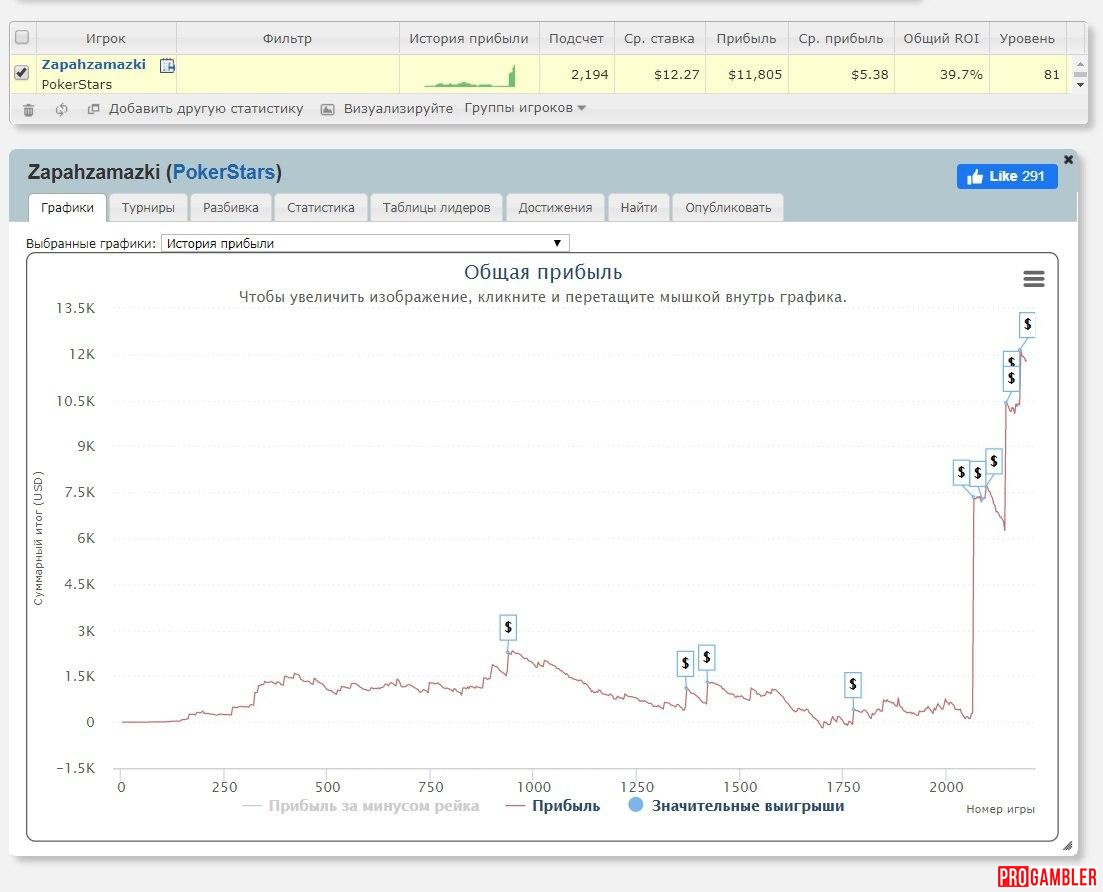Screen dimensions: 1103x892
Task: Uncheck the Zapahzamazki row checkbox
Action: click(x=22, y=73)
